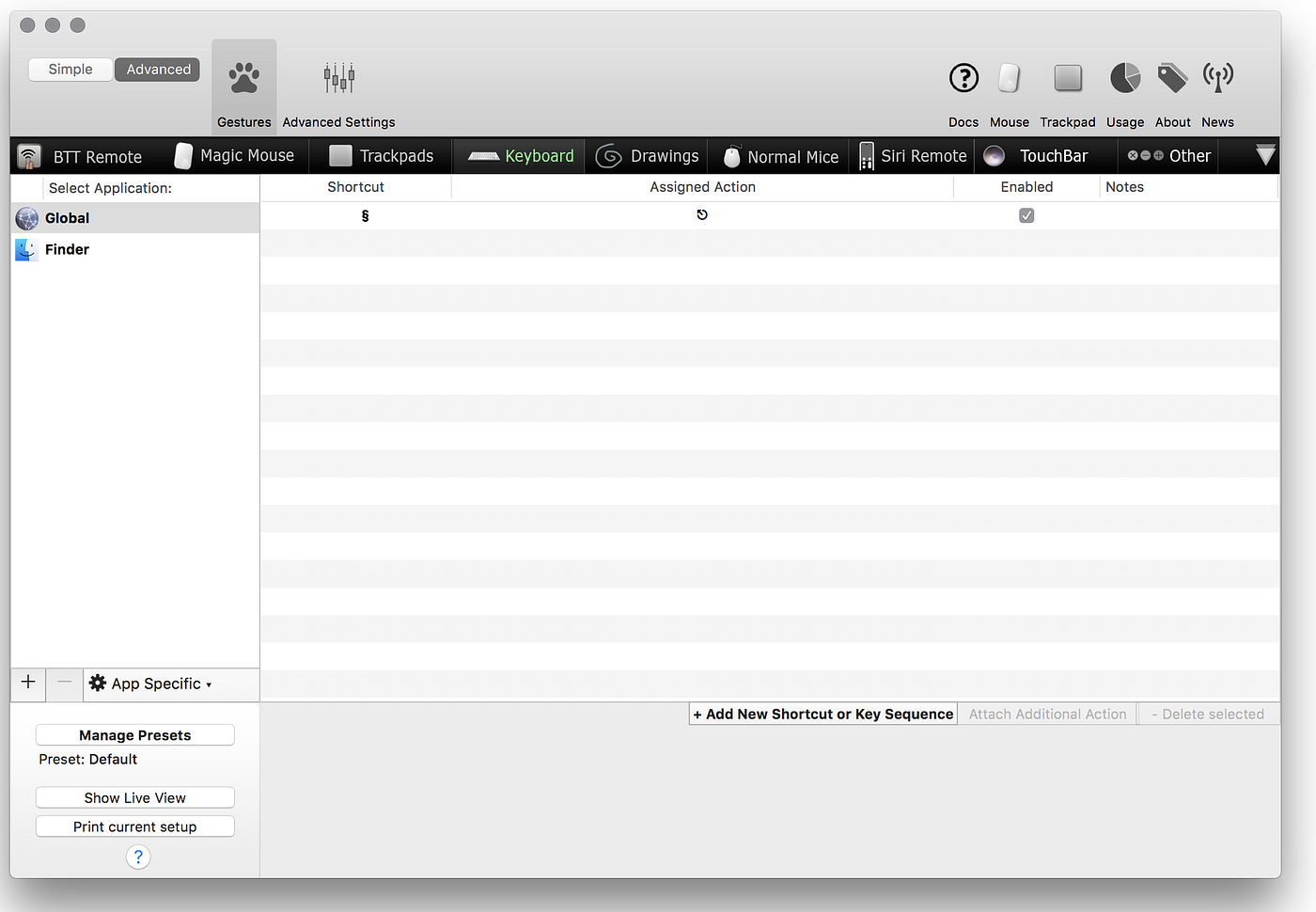Select Simple mode
This screenshot has width=1316, height=912.
tap(70, 70)
